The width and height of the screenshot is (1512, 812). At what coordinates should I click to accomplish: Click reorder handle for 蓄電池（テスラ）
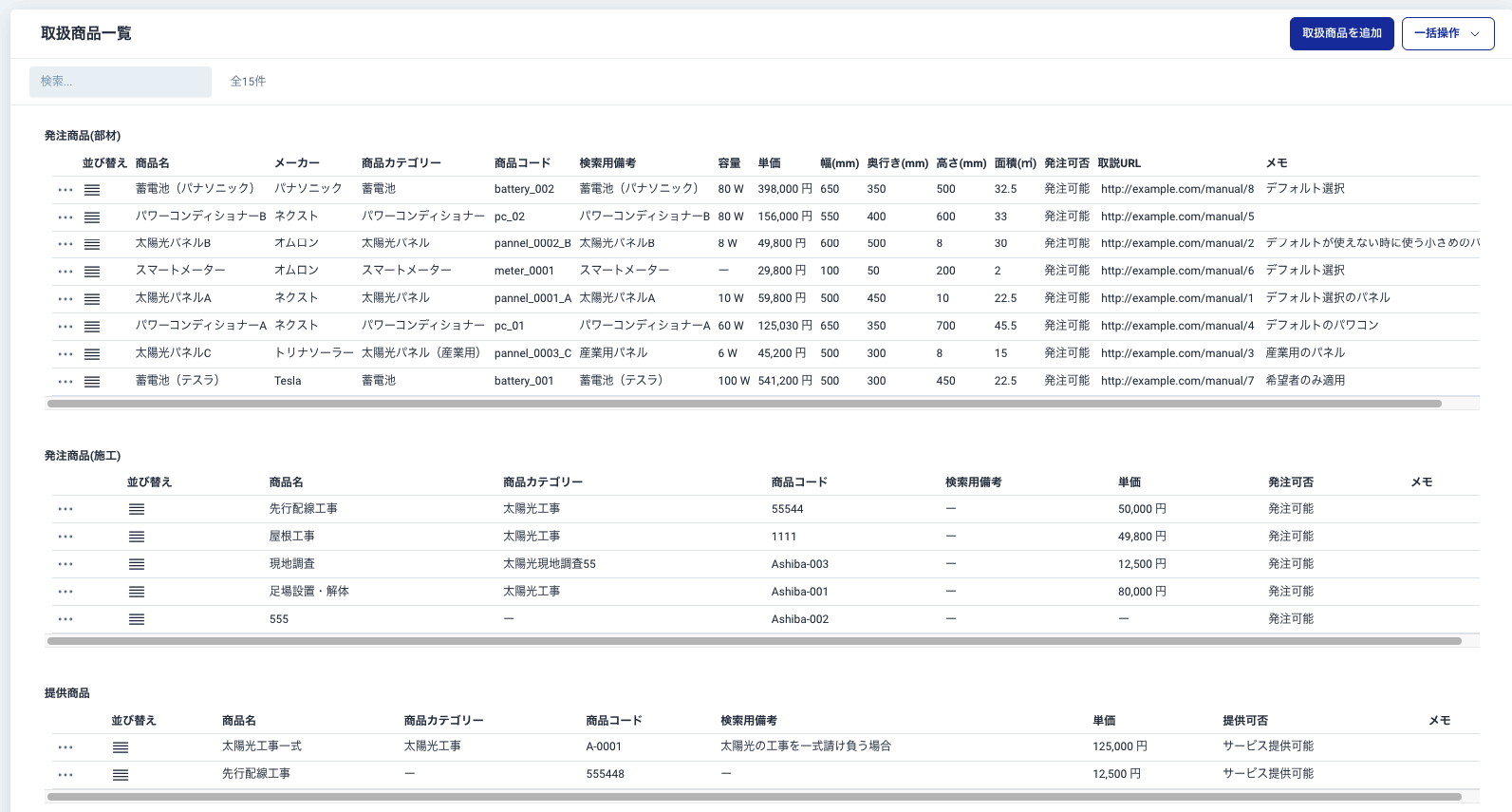[92, 382]
